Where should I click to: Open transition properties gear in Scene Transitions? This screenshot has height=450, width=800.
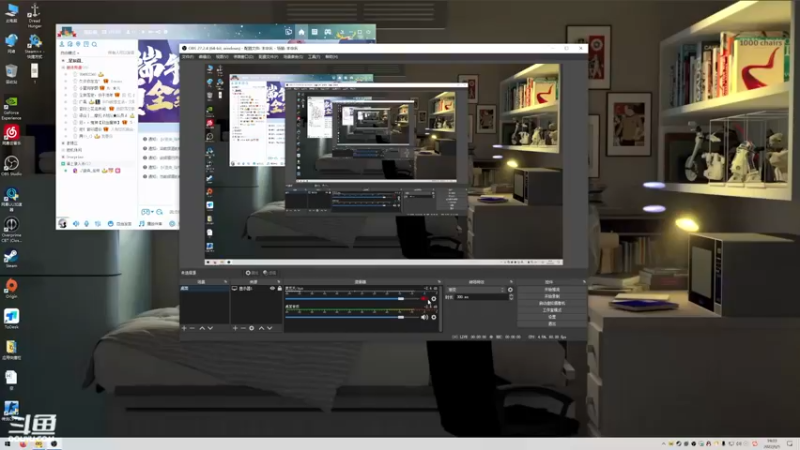click(510, 290)
